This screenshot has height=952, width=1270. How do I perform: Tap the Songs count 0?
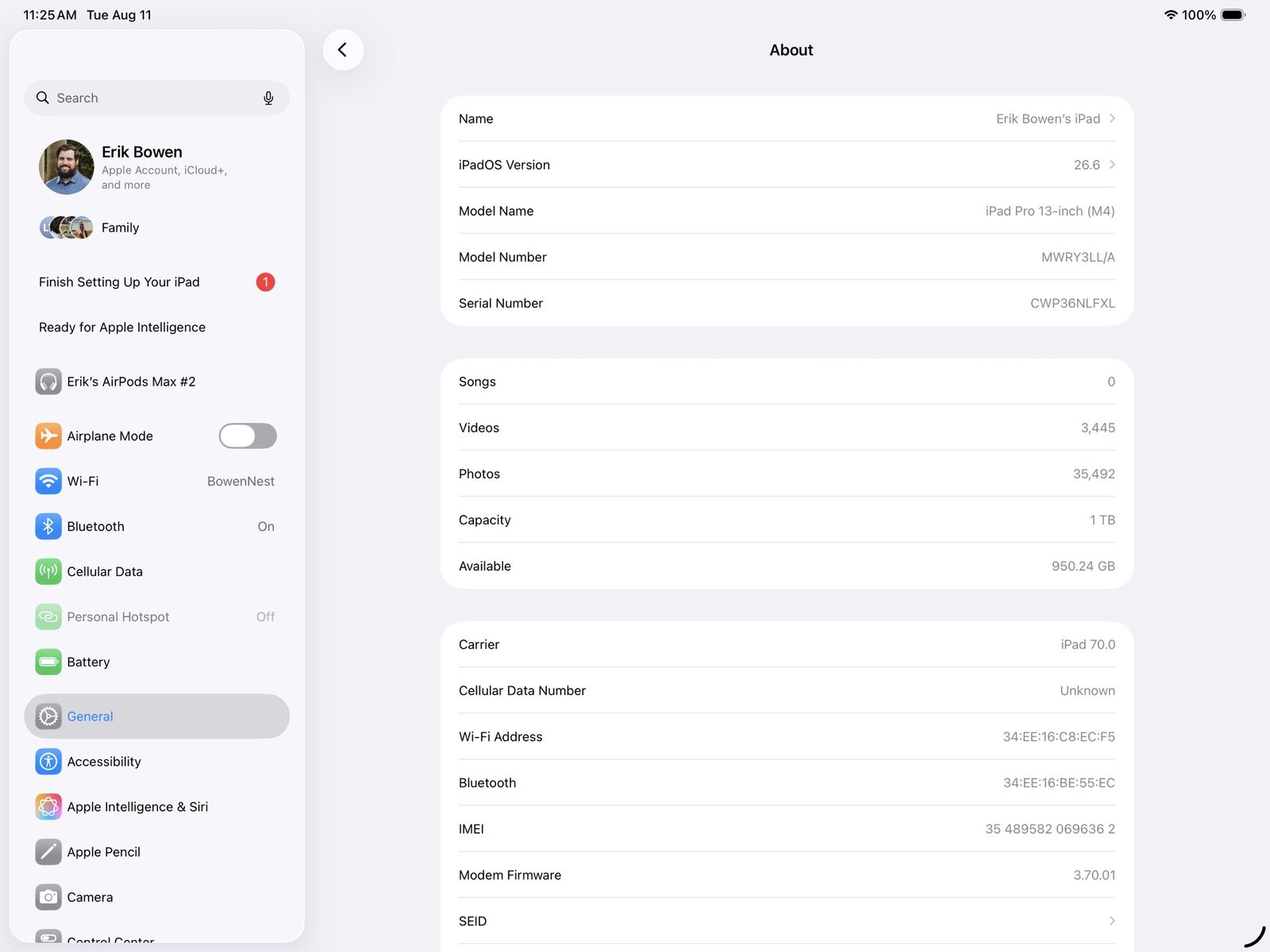pos(1111,382)
